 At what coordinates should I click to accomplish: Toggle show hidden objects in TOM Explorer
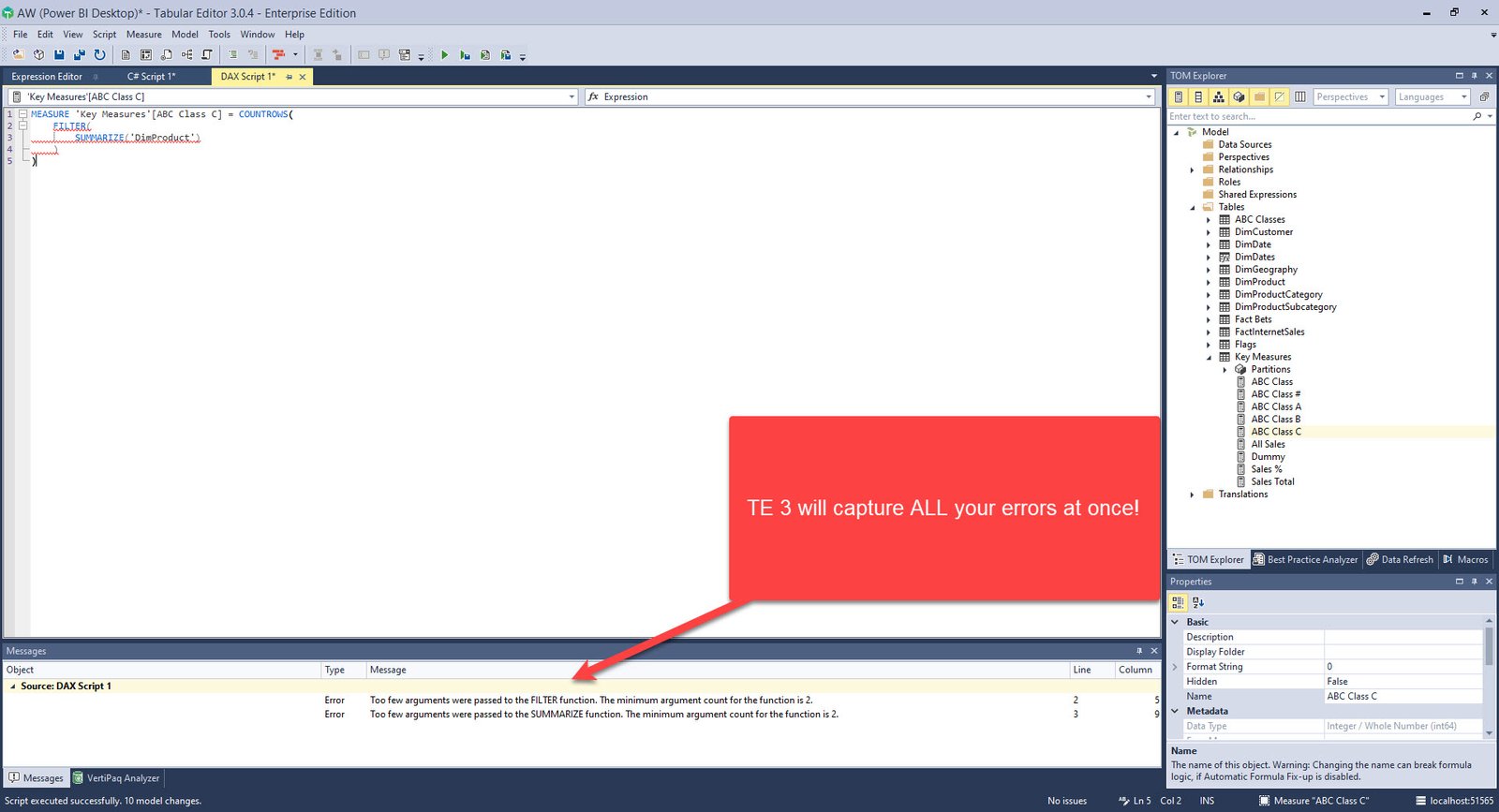(1280, 96)
